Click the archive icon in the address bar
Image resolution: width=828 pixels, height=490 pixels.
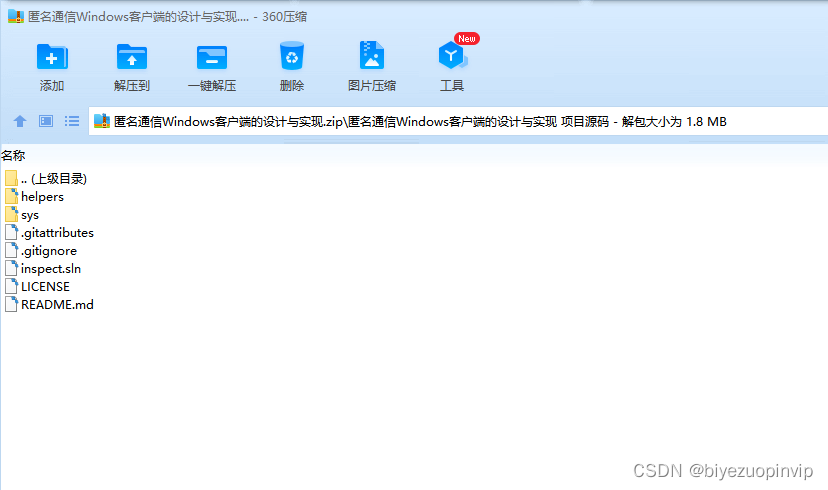101,121
